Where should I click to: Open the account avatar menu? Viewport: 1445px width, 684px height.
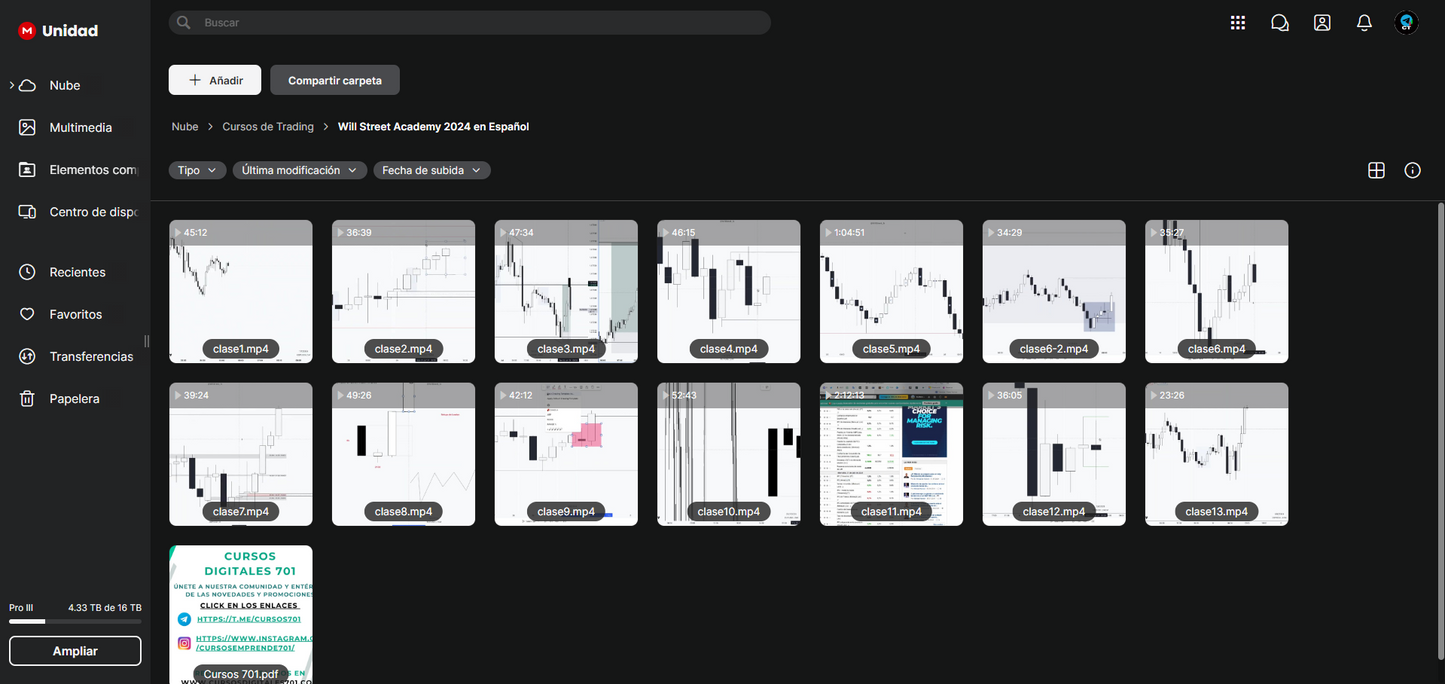1407,23
